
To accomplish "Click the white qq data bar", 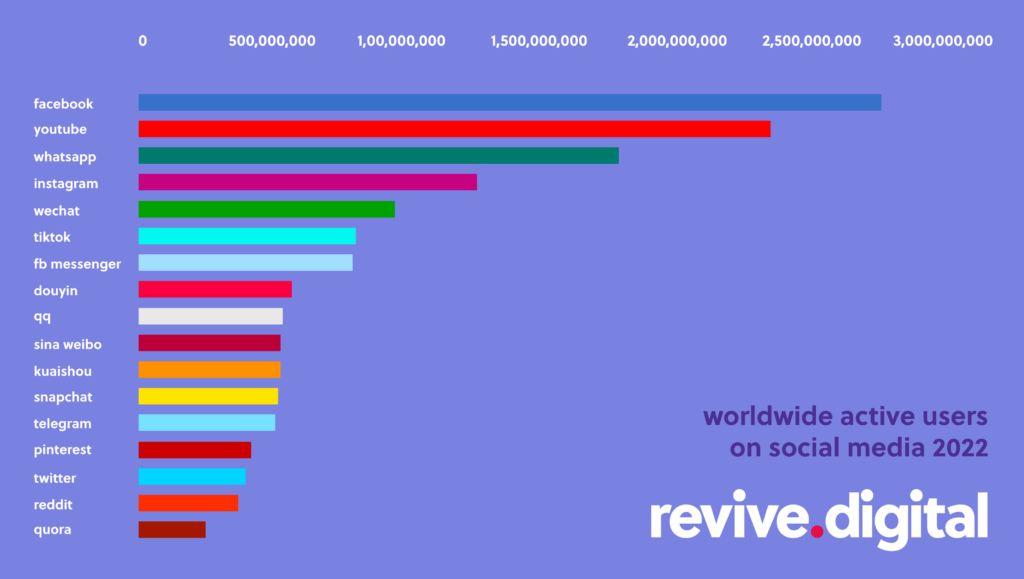I will click(x=210, y=317).
